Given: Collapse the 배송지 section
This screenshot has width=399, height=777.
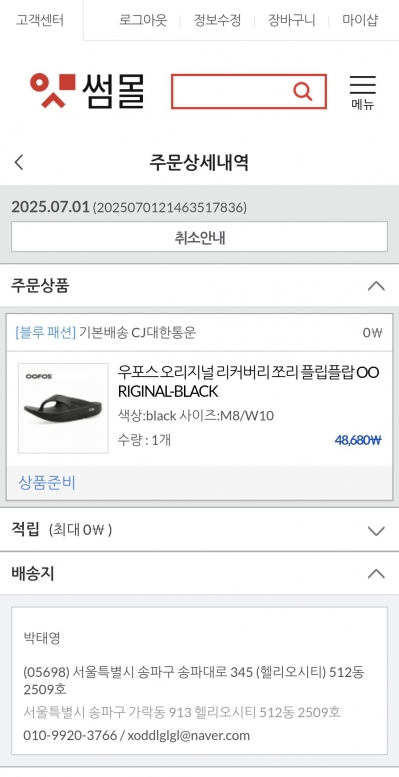Looking at the screenshot, I should tap(377, 574).
